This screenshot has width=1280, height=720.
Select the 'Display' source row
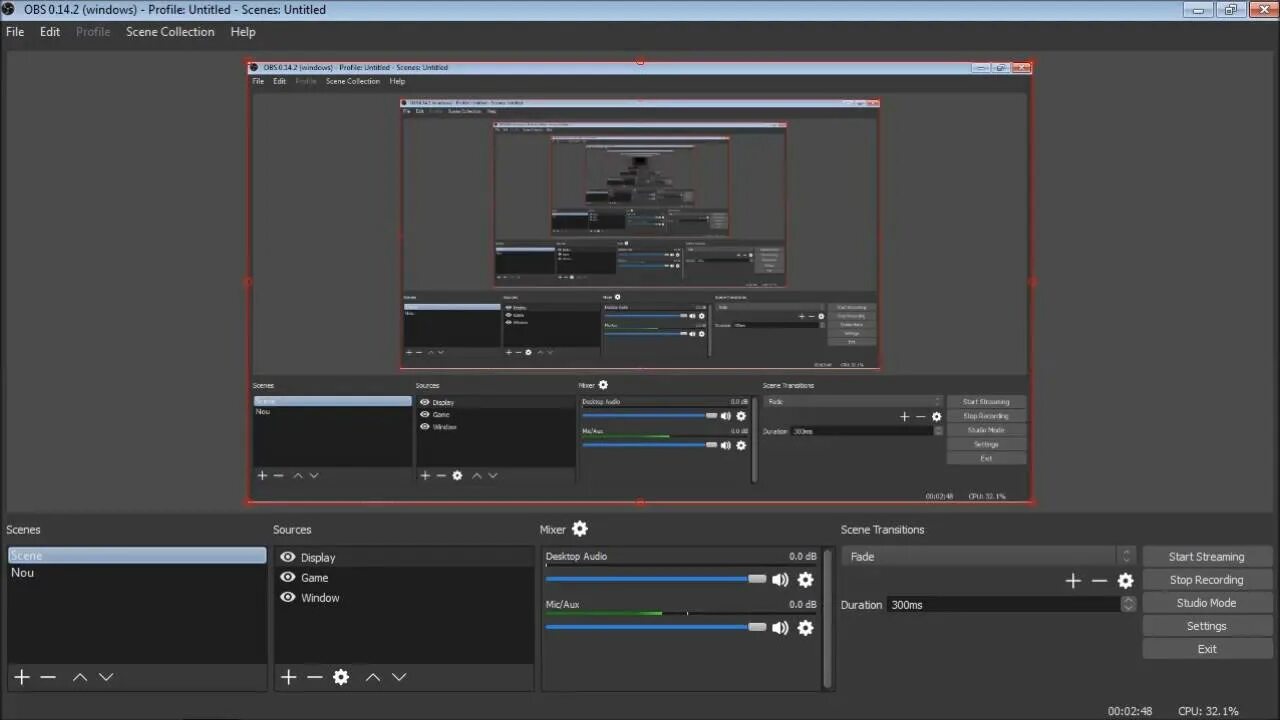click(x=404, y=557)
